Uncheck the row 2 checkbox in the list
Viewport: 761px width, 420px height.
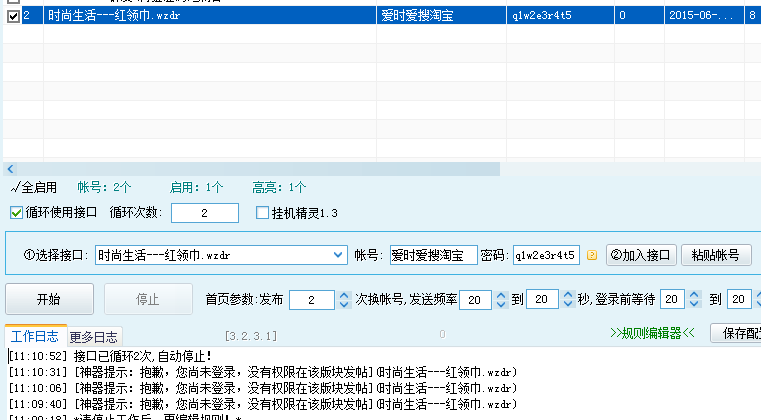pyautogui.click(x=12, y=16)
